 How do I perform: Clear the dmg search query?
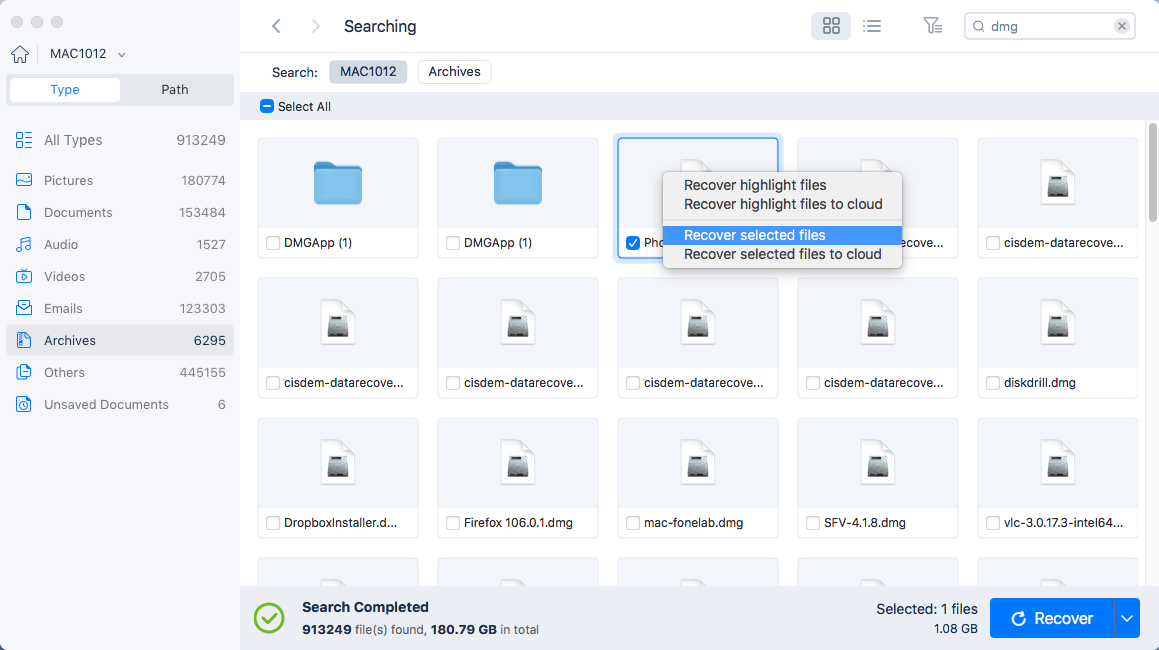pyautogui.click(x=1121, y=26)
